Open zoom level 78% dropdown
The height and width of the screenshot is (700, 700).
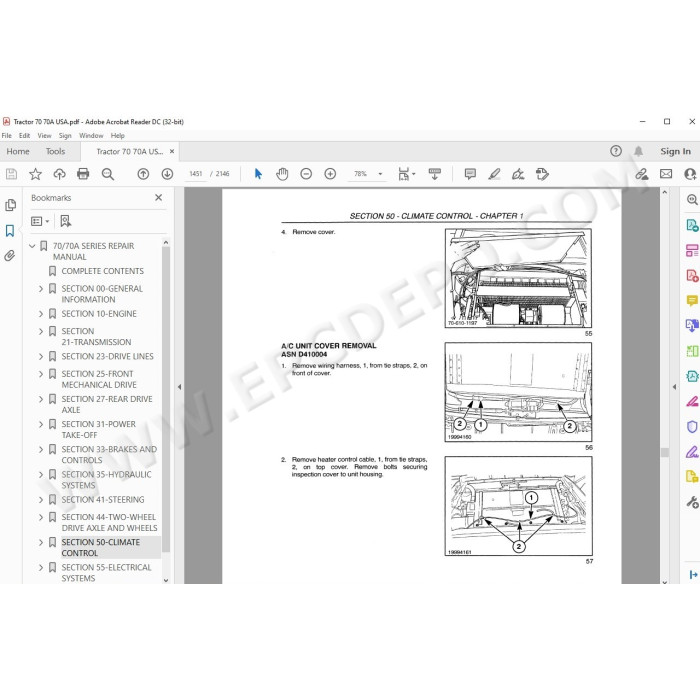tap(380, 174)
